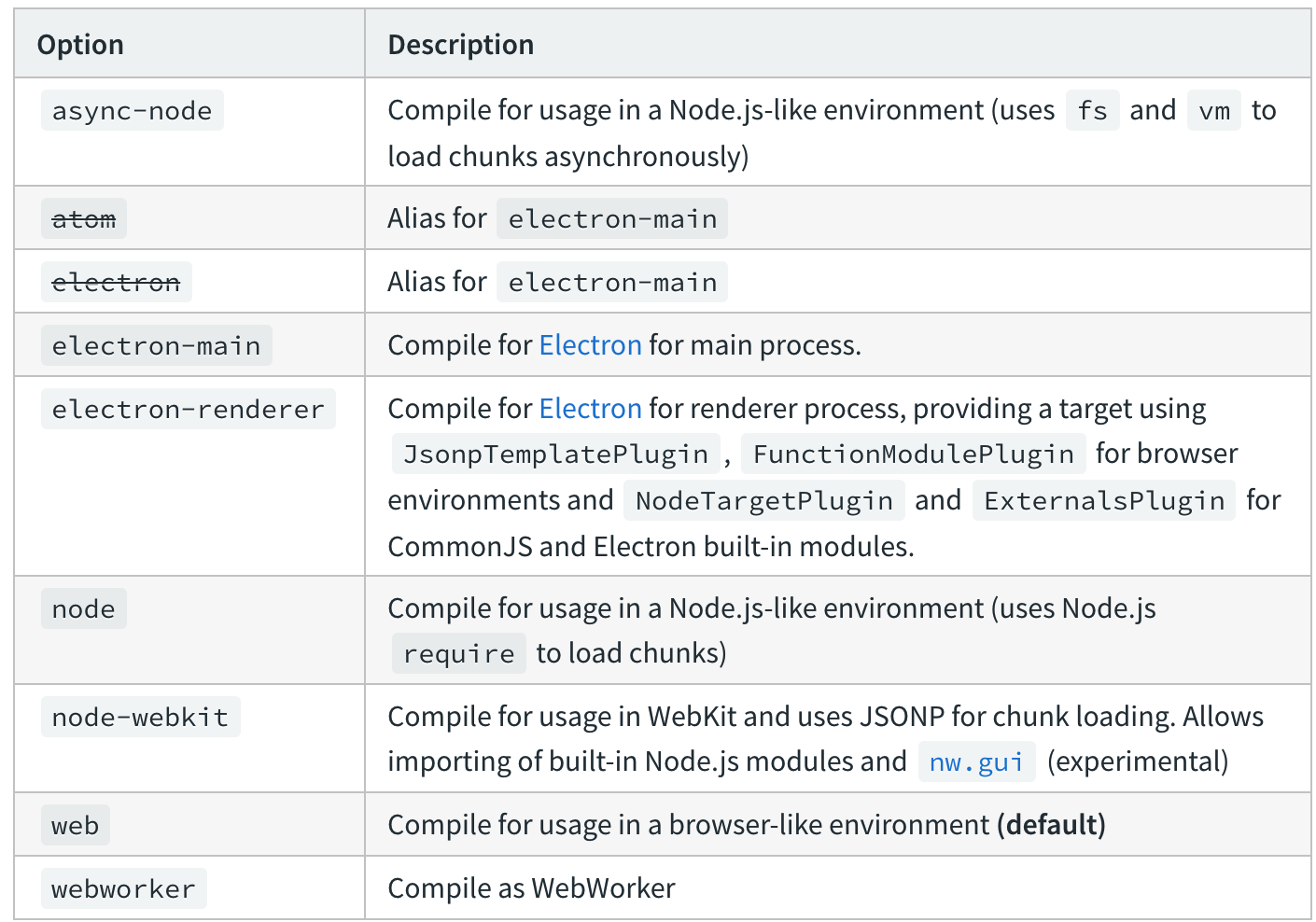Select the node-webkit option label
This screenshot has height=922, width=1316.
(140, 718)
